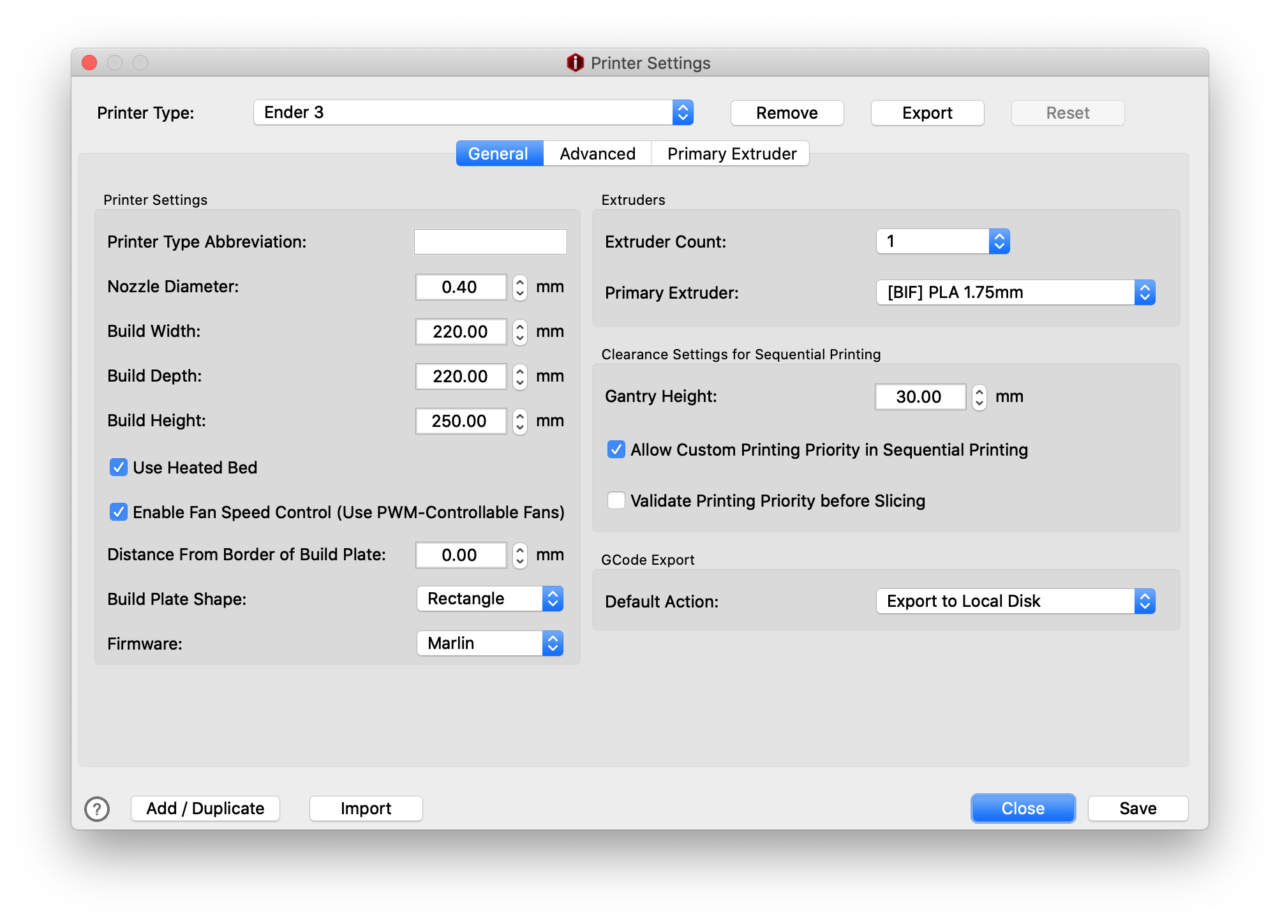Click the Printer Type Abbreviation field
The height and width of the screenshot is (924, 1280).
490,242
